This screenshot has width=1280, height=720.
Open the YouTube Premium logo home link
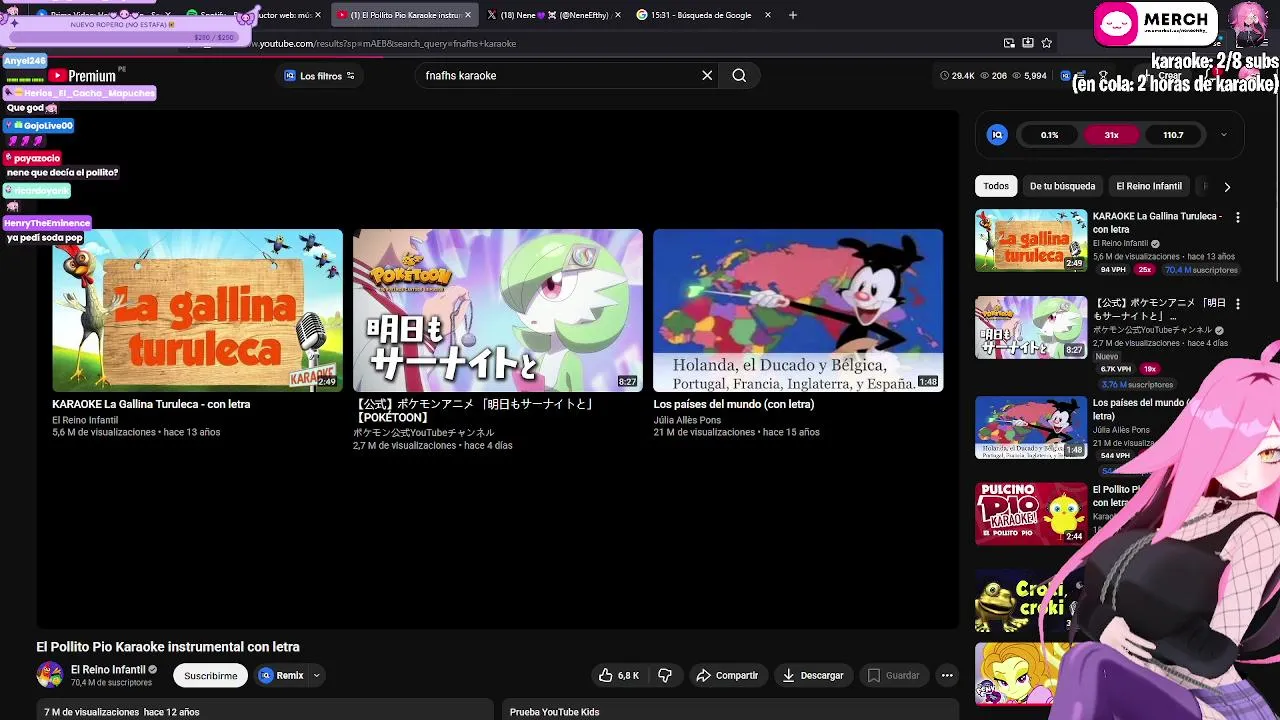[x=84, y=76]
